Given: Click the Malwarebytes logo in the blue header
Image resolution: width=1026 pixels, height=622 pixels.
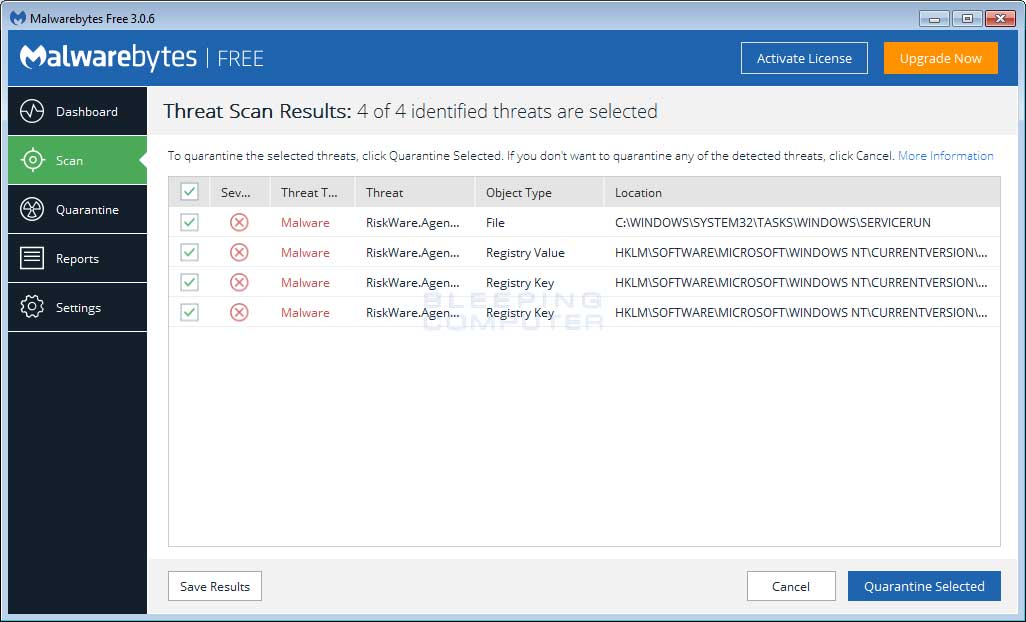Looking at the screenshot, I should tap(108, 58).
